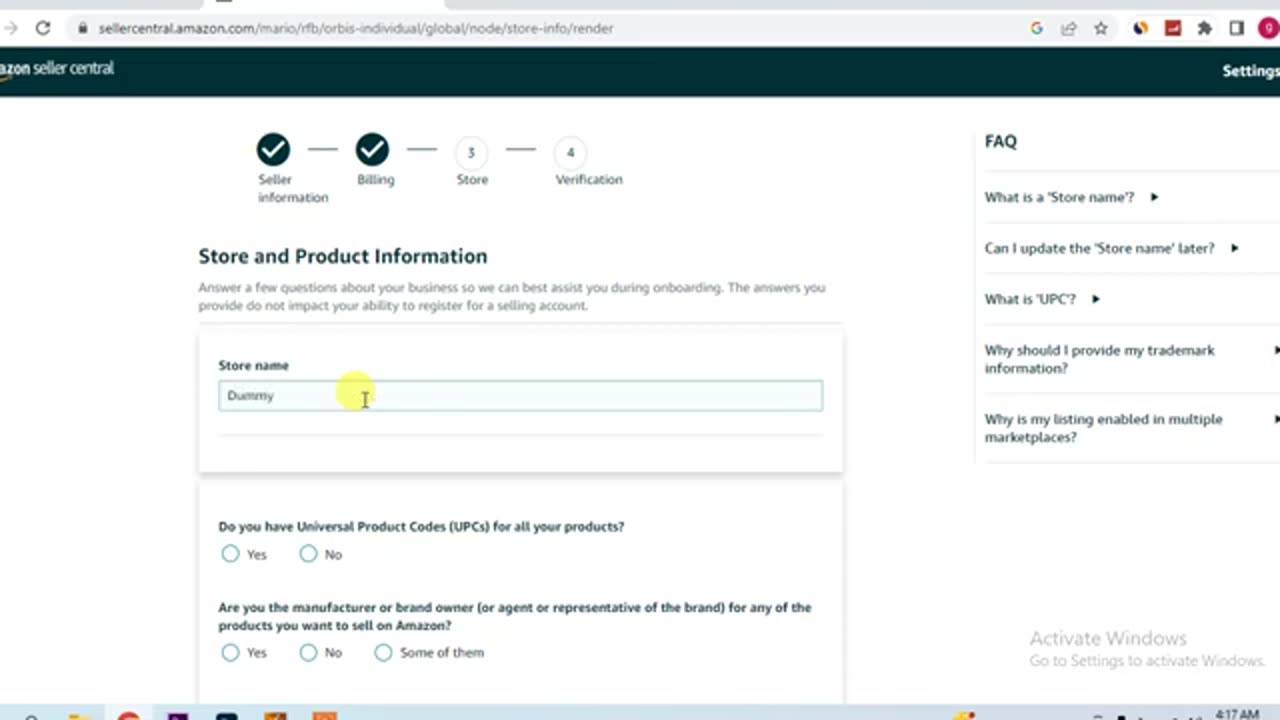Click the Billing checkmark step
The width and height of the screenshot is (1280, 720).
[372, 150]
